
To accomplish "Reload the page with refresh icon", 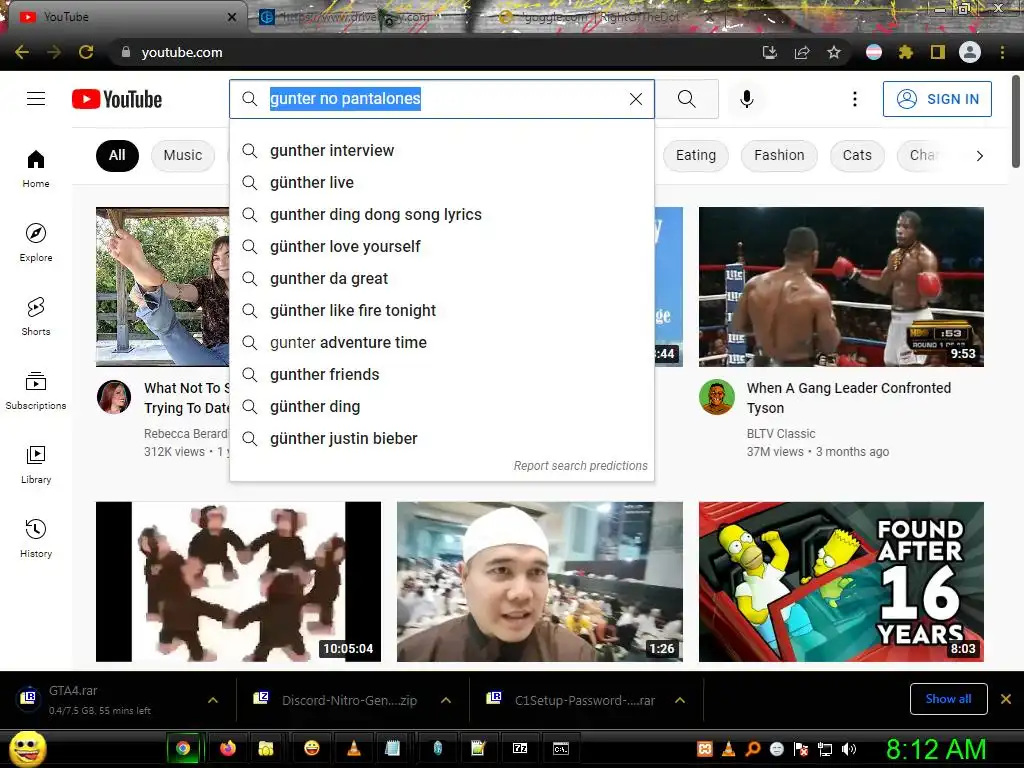I will tap(86, 52).
